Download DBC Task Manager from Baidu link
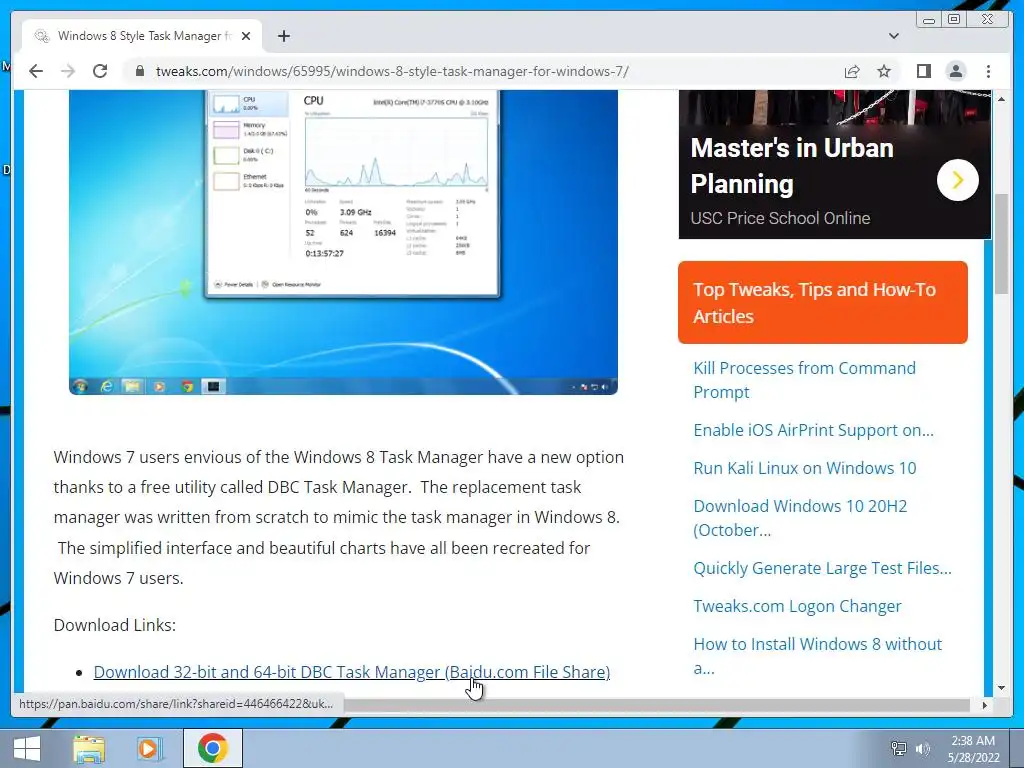 click(351, 672)
